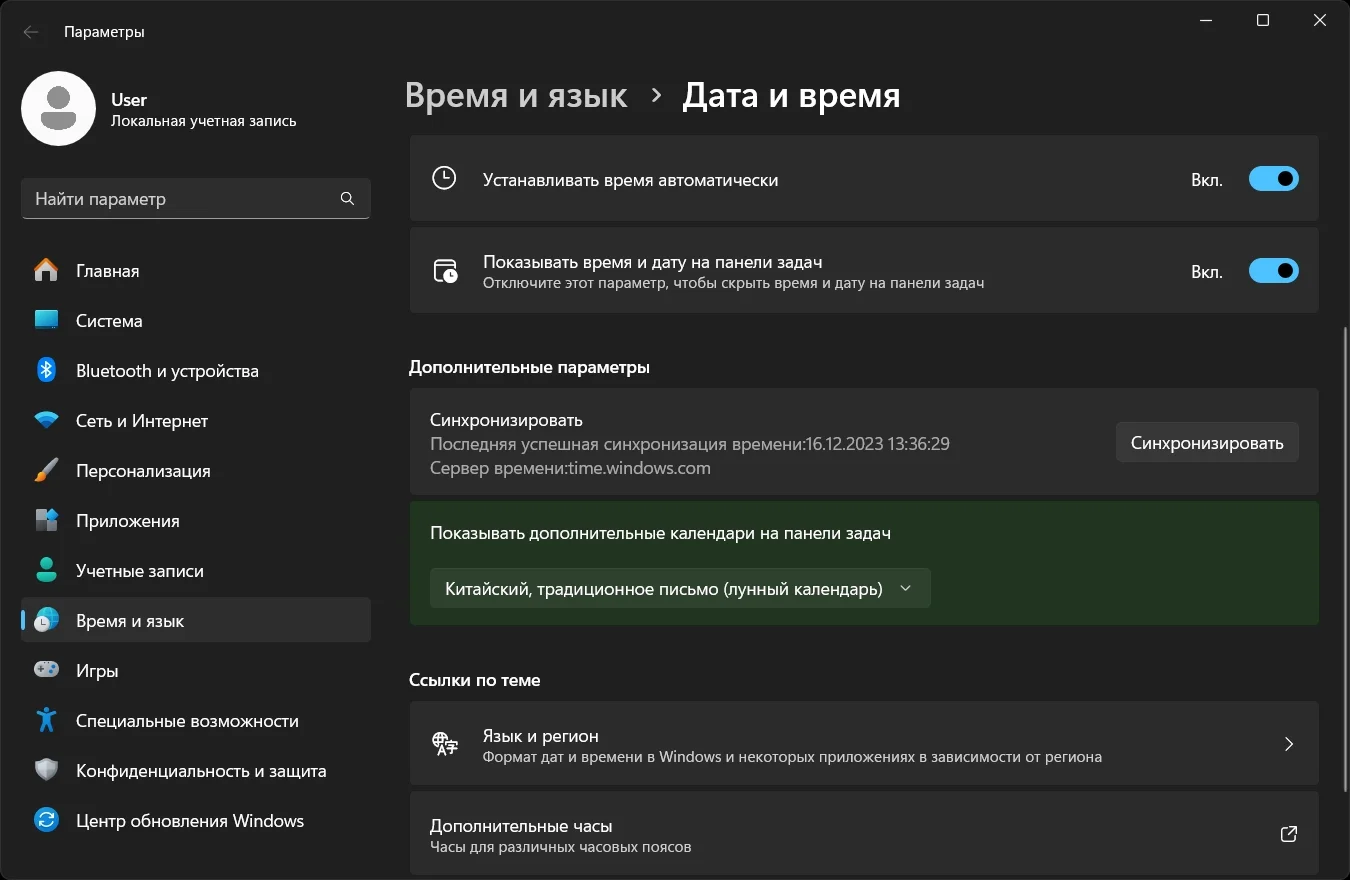Click the Bluetooth icon in sidebar
Viewport: 1350px width, 880px height.
click(x=46, y=371)
